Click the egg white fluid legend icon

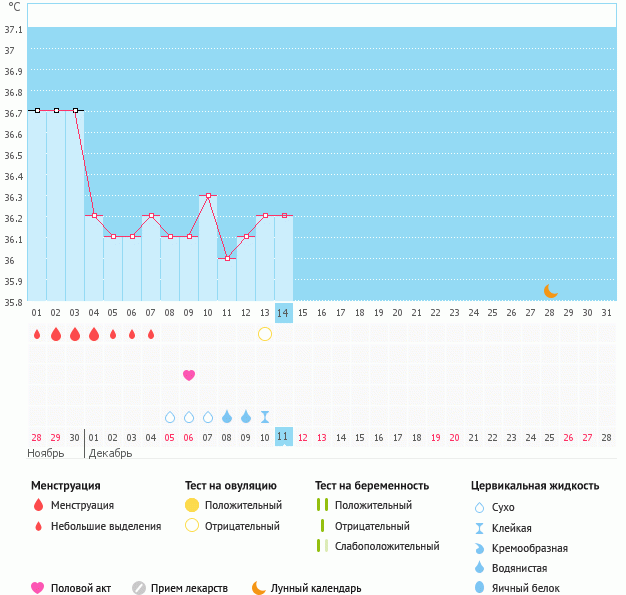click(481, 588)
